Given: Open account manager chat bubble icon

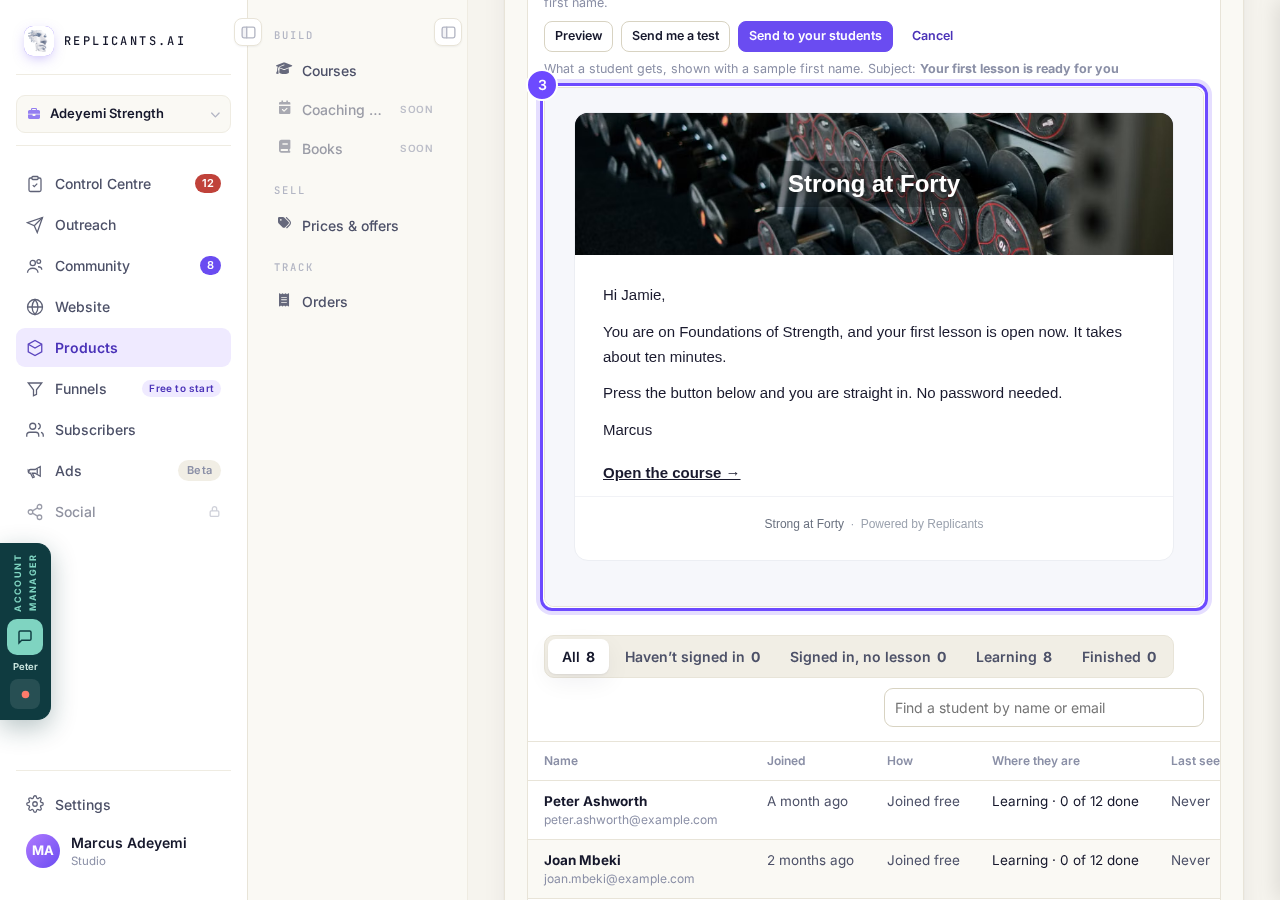Looking at the screenshot, I should (25, 637).
